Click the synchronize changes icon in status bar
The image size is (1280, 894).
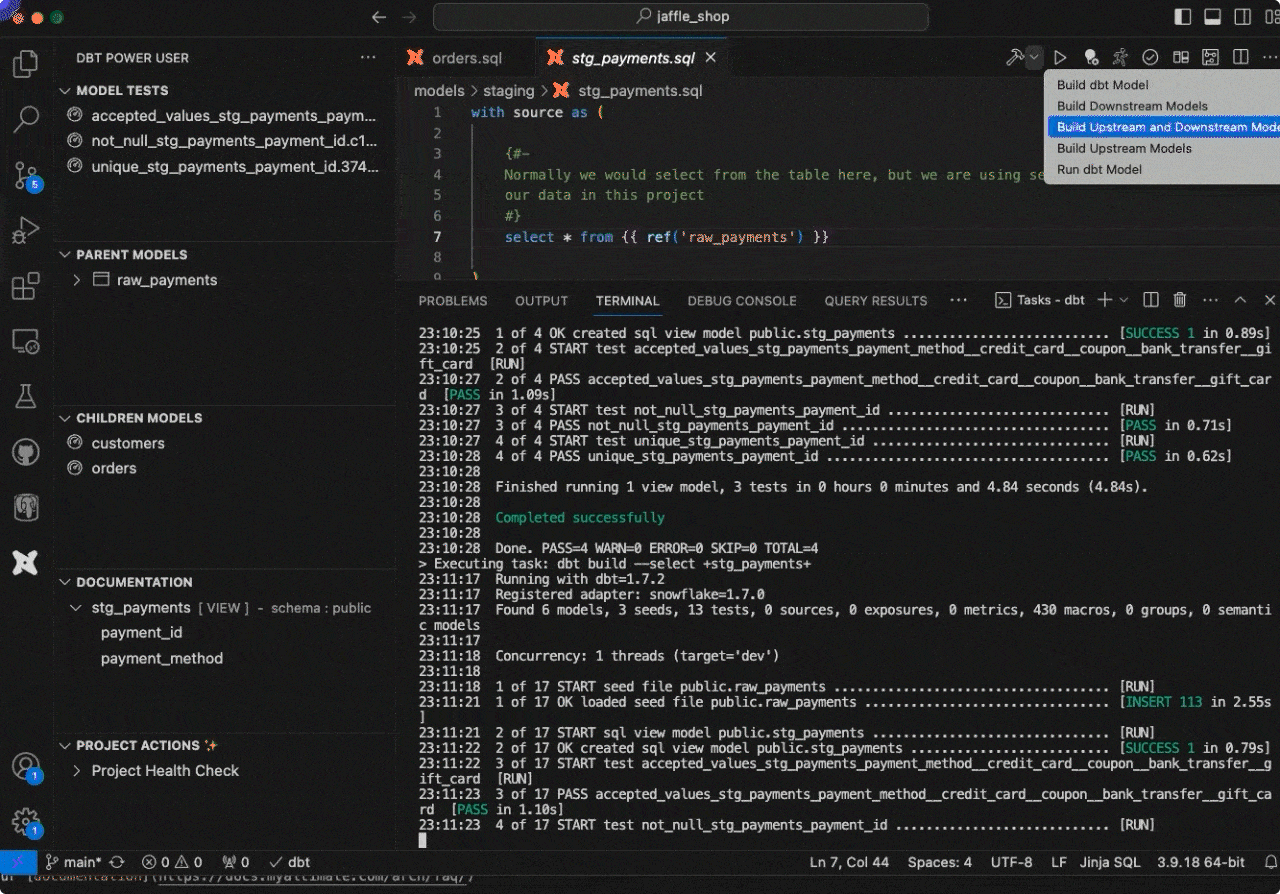pos(116,862)
